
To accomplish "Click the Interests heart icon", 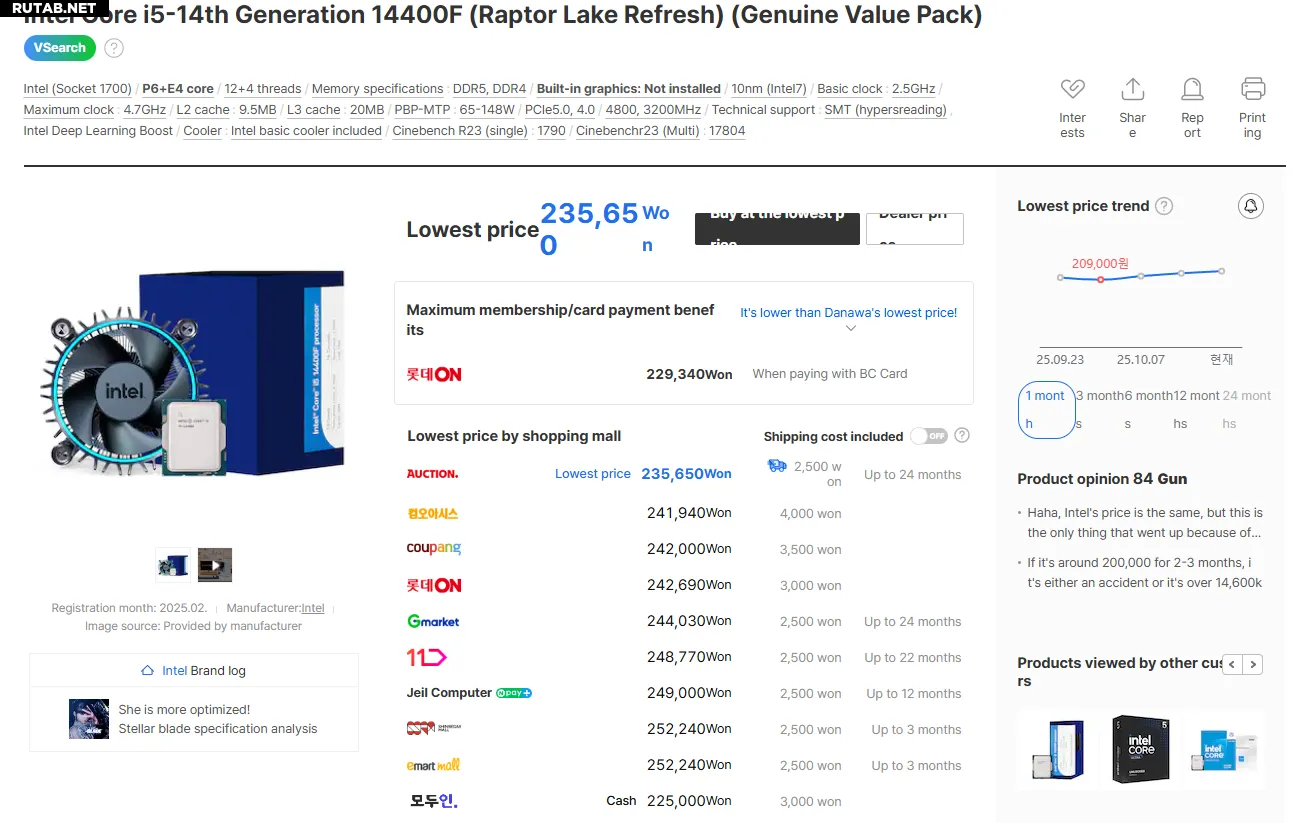I will pos(1072,90).
